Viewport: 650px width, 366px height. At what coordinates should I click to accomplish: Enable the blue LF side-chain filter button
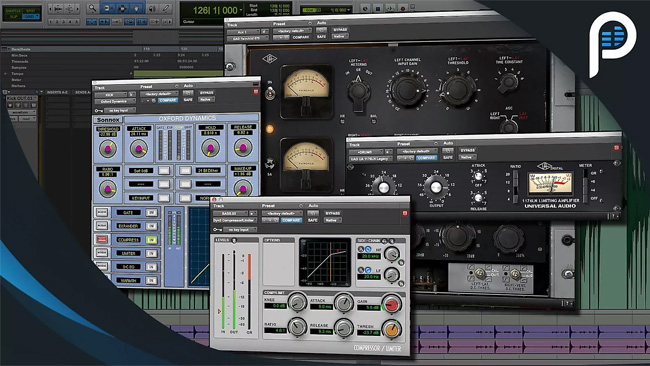point(368,270)
